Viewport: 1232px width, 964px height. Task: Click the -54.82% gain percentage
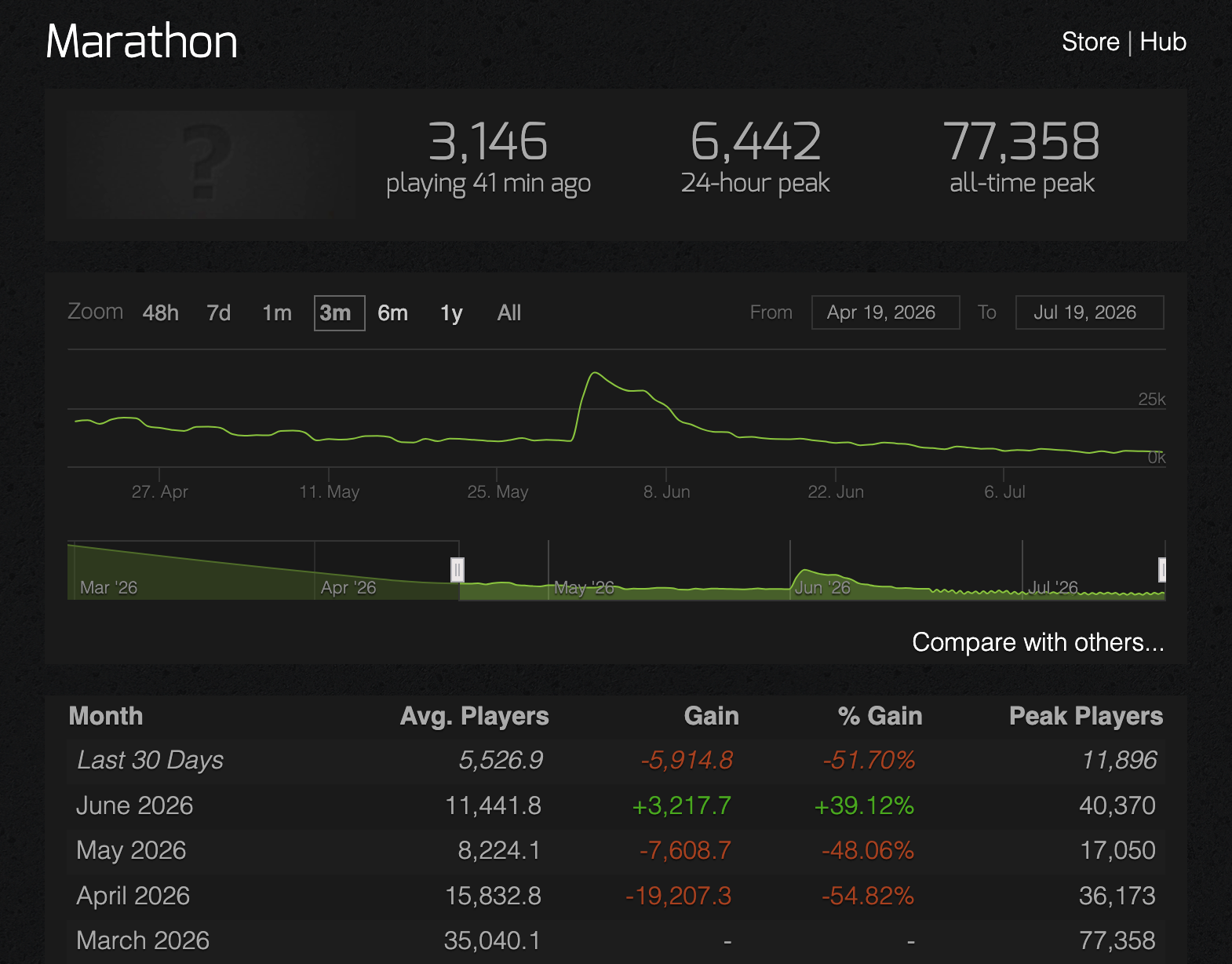tap(868, 896)
